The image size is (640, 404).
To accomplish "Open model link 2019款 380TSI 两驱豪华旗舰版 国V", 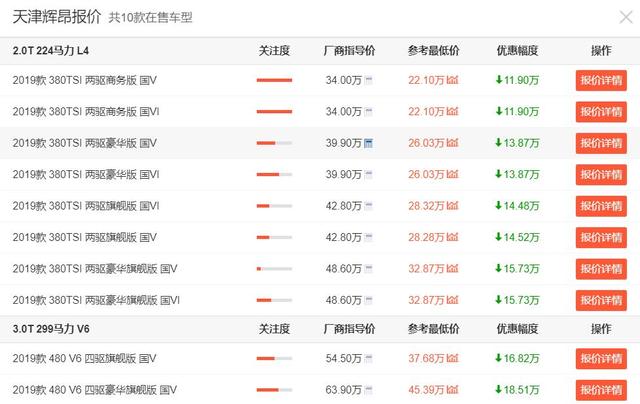I will click(95, 269).
